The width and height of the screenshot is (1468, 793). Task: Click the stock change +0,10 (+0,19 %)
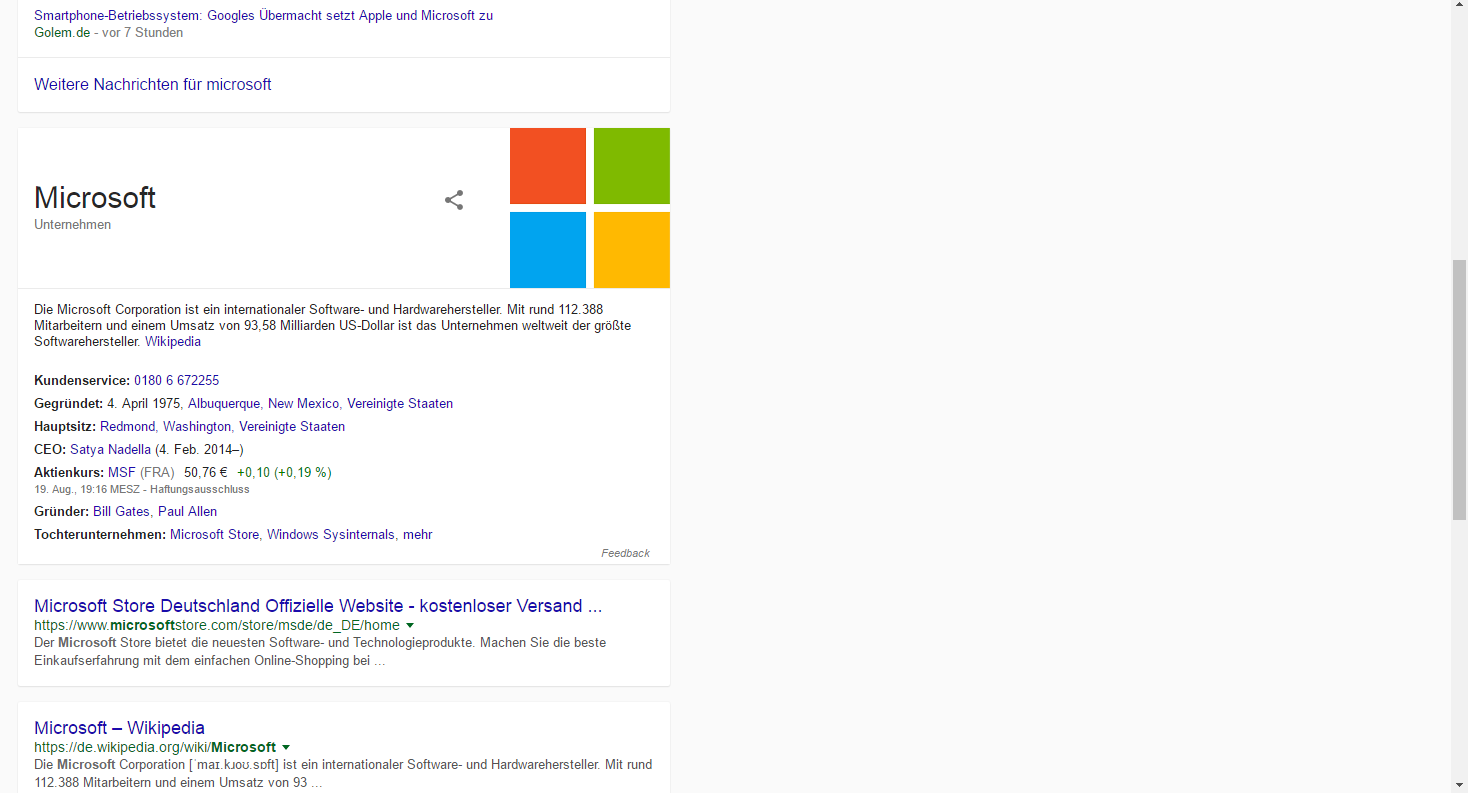click(284, 473)
